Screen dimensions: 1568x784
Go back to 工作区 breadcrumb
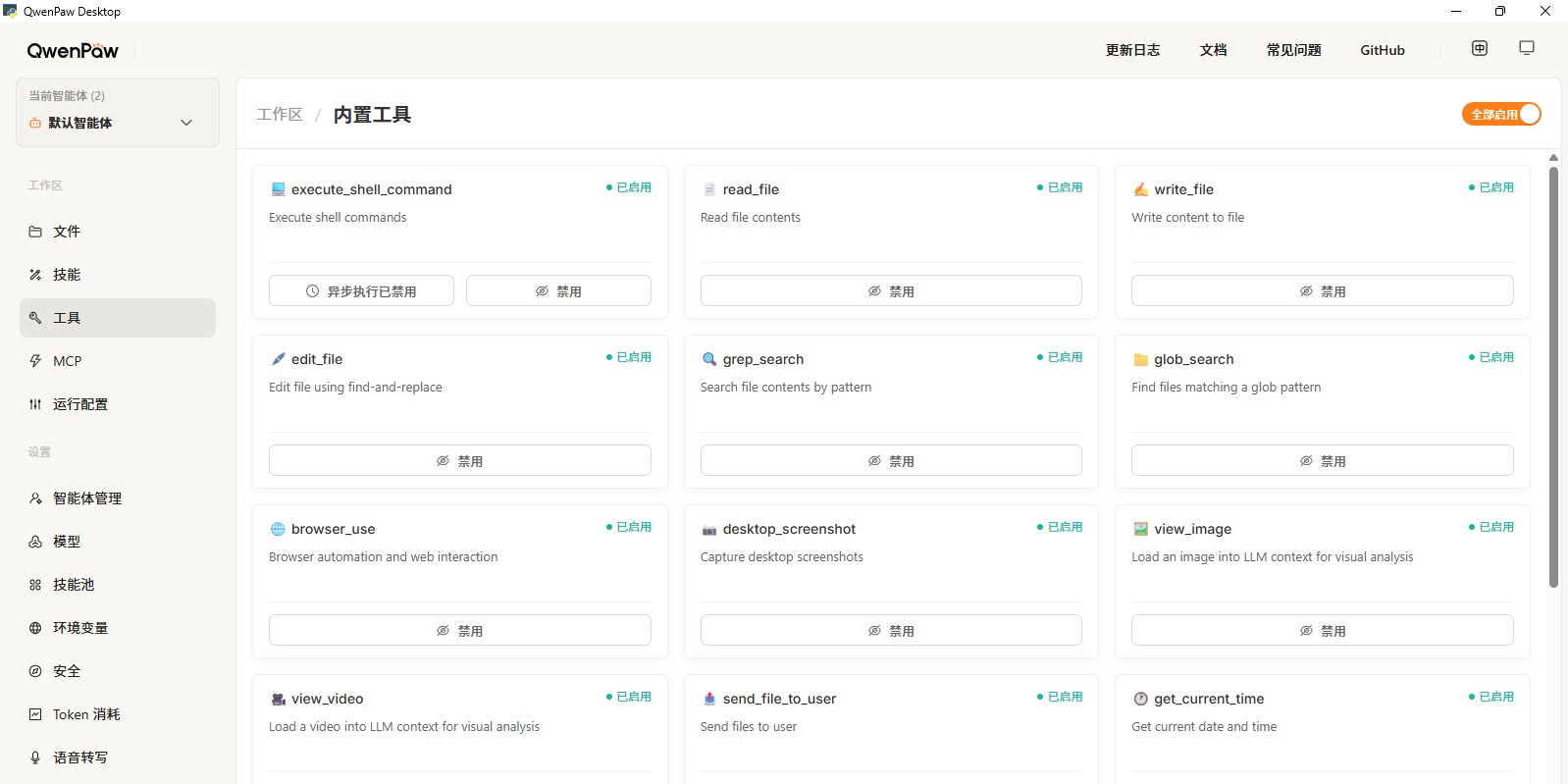click(280, 115)
